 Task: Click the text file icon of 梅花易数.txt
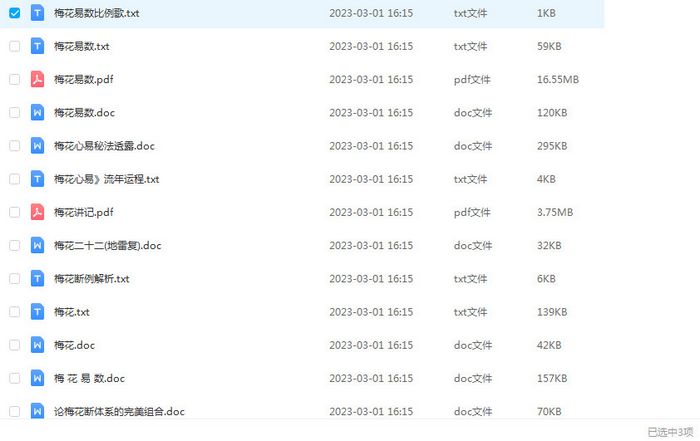click(38, 46)
